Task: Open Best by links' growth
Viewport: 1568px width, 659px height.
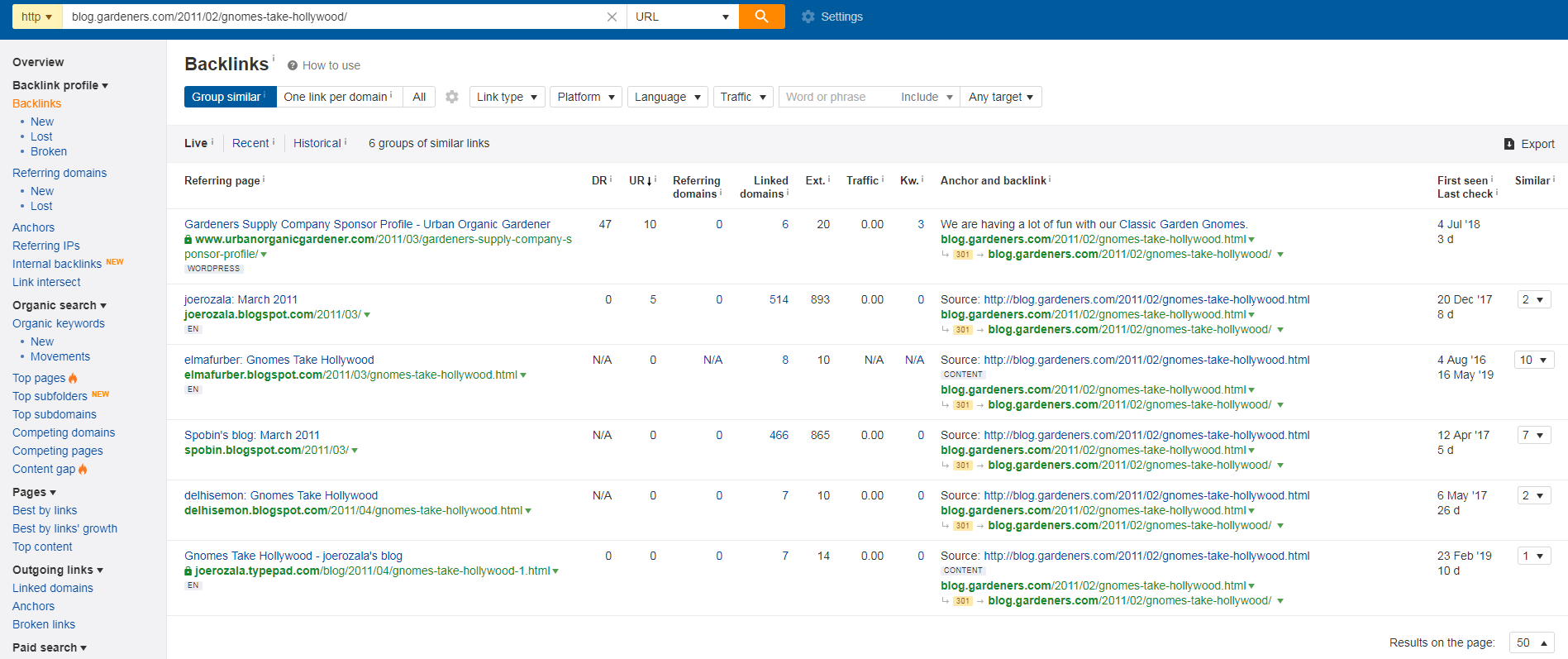Action: 64,528
